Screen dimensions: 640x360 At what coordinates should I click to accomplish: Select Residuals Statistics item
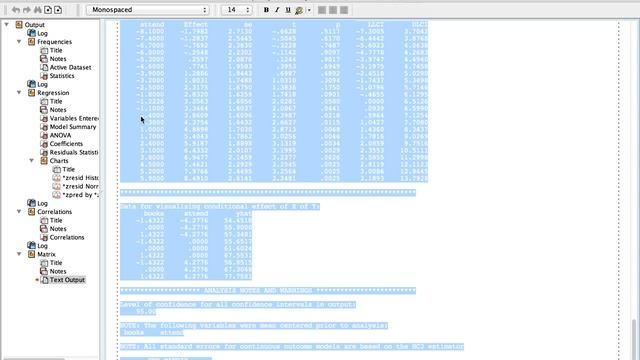coord(74,152)
